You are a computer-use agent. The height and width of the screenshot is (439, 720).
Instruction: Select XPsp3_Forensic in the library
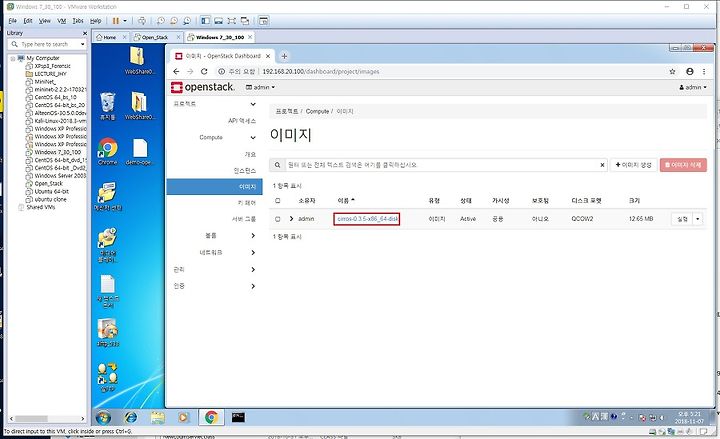52,66
